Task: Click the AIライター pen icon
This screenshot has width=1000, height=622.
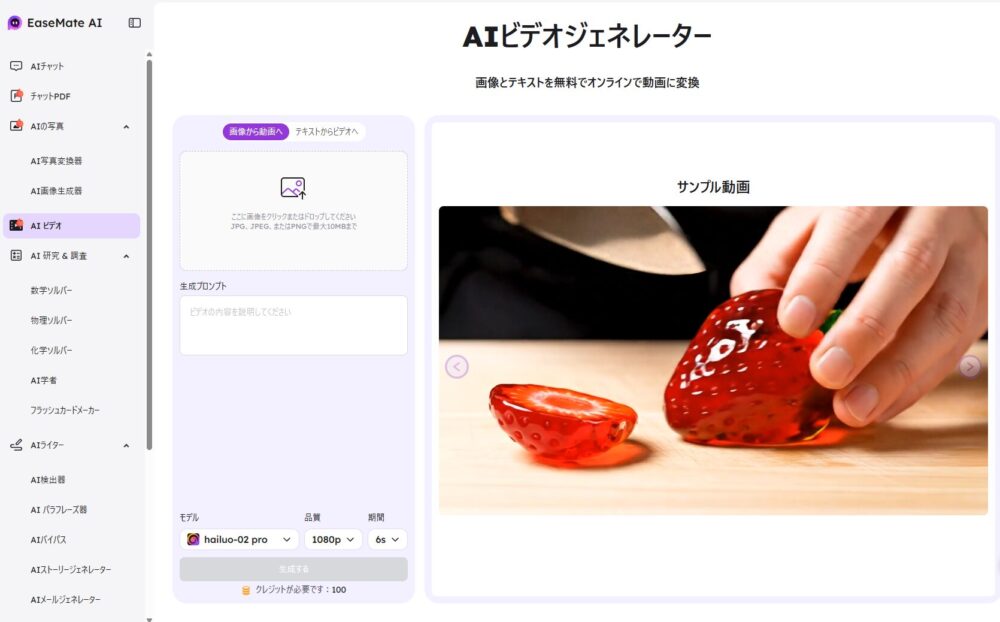Action: 16,445
